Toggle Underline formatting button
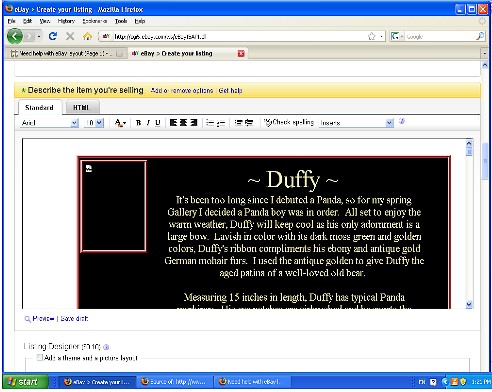 (158, 123)
